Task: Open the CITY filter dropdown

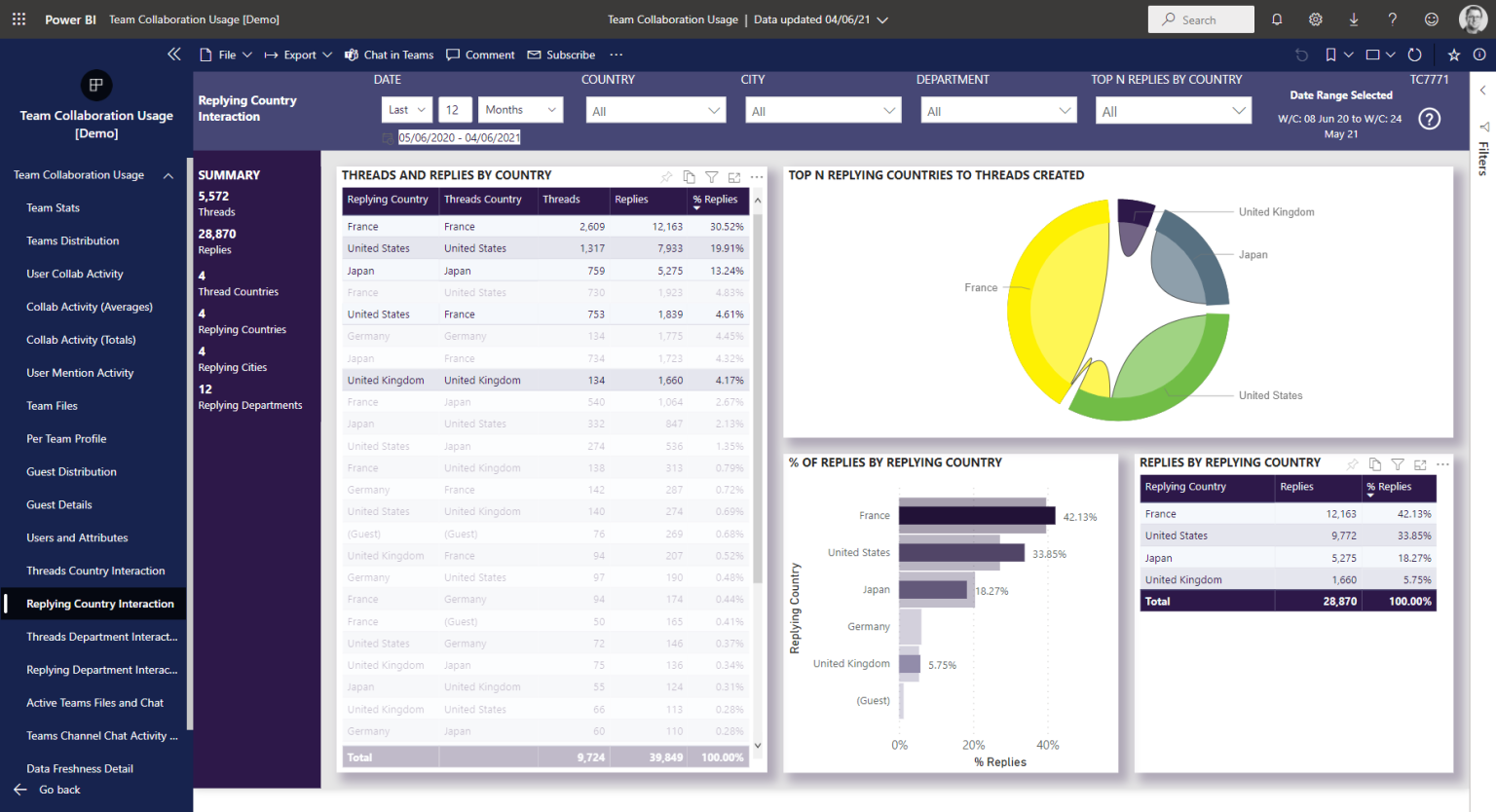Action: pyautogui.click(x=824, y=111)
